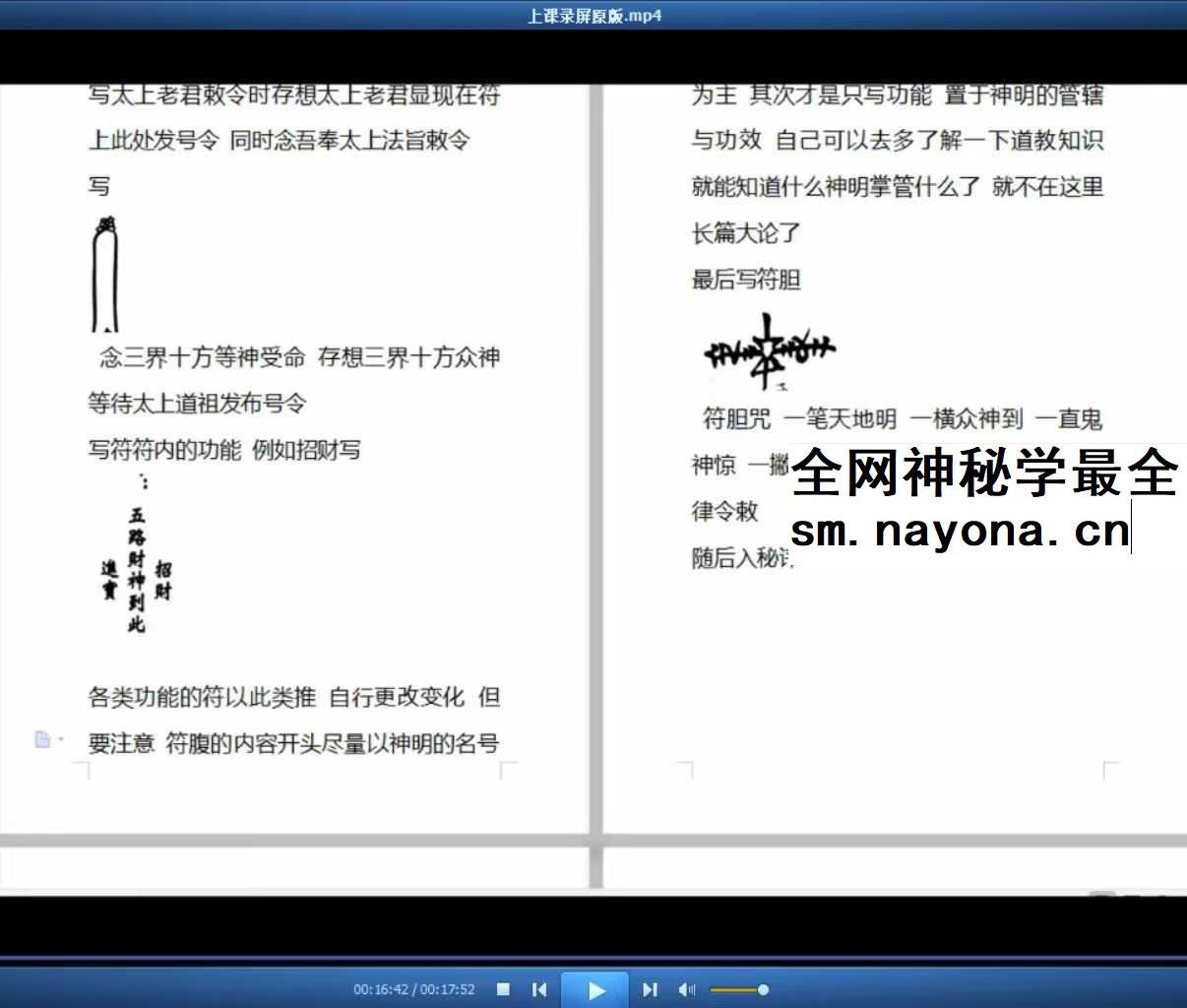
Task: Click the line starting 各类功能的符以此类推
Action: [294, 697]
